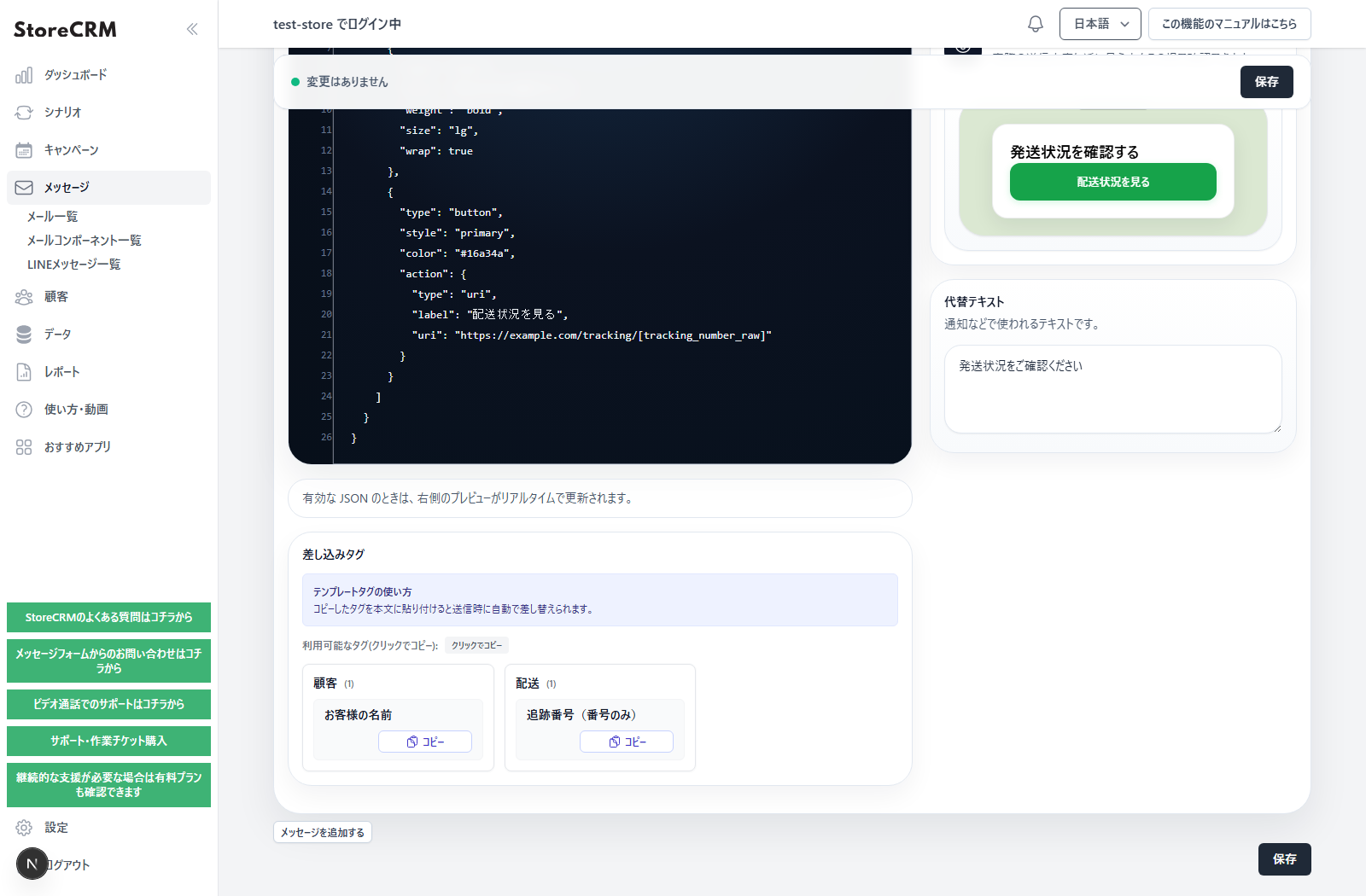The width and height of the screenshot is (1366, 896).
Task: Open LINEメッセージ一覧 submenu item
Action: (x=73, y=265)
